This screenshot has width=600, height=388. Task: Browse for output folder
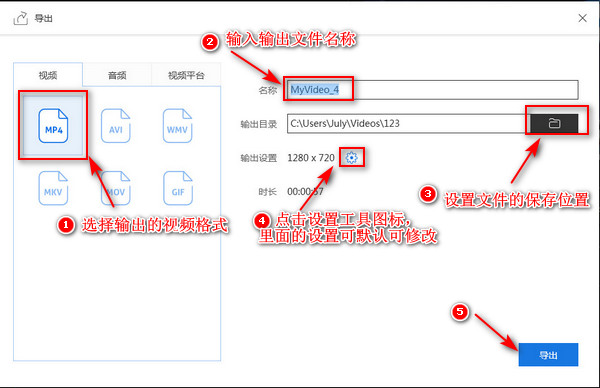(554, 123)
